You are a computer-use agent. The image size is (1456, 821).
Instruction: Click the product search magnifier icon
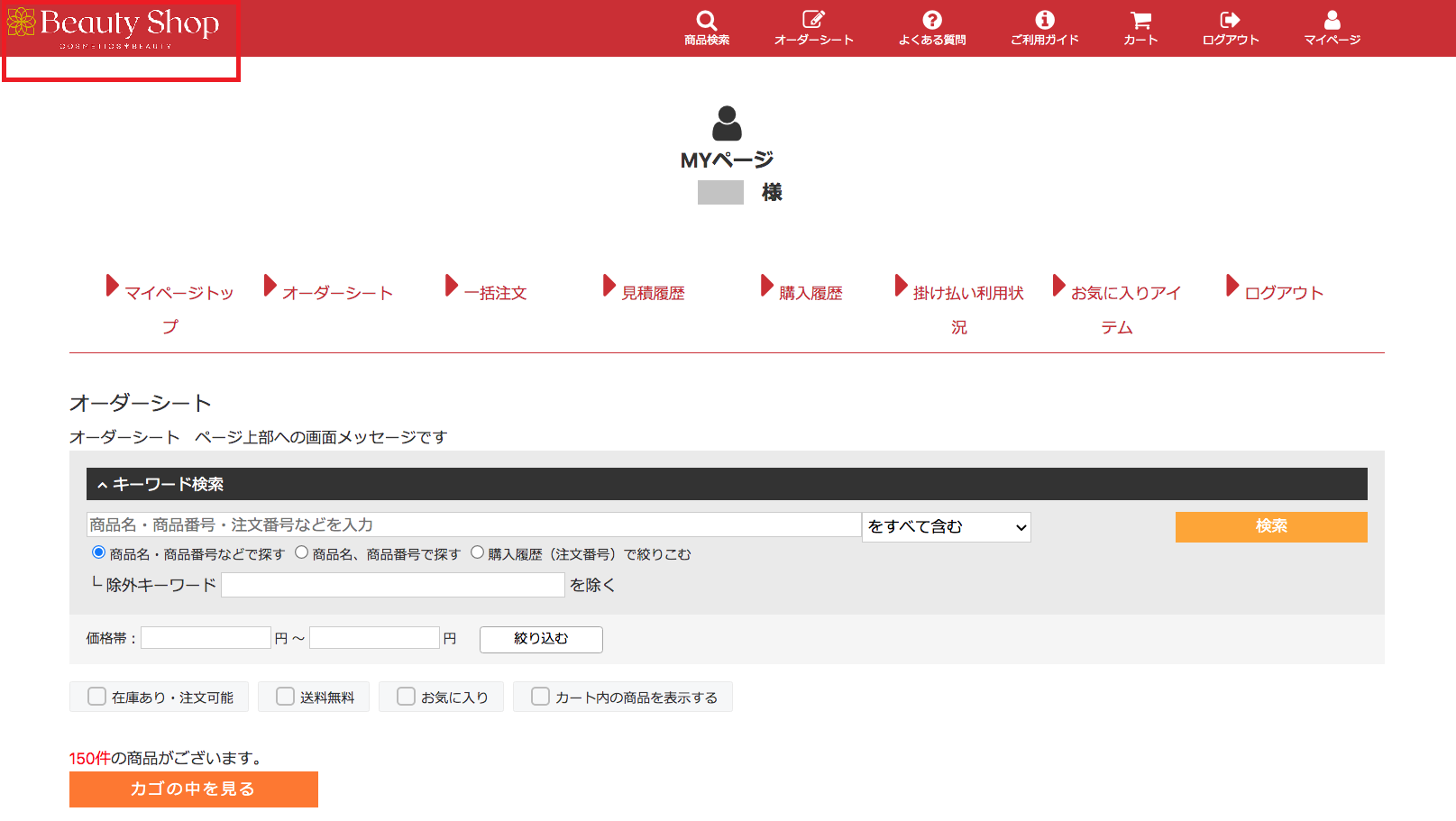point(706,21)
